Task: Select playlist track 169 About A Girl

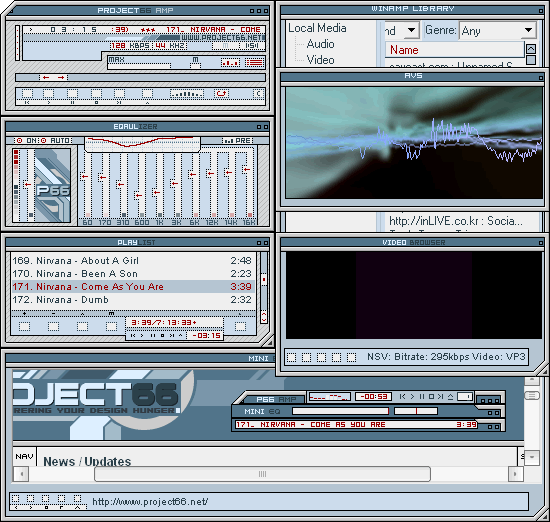Action: pyautogui.click(x=132, y=261)
